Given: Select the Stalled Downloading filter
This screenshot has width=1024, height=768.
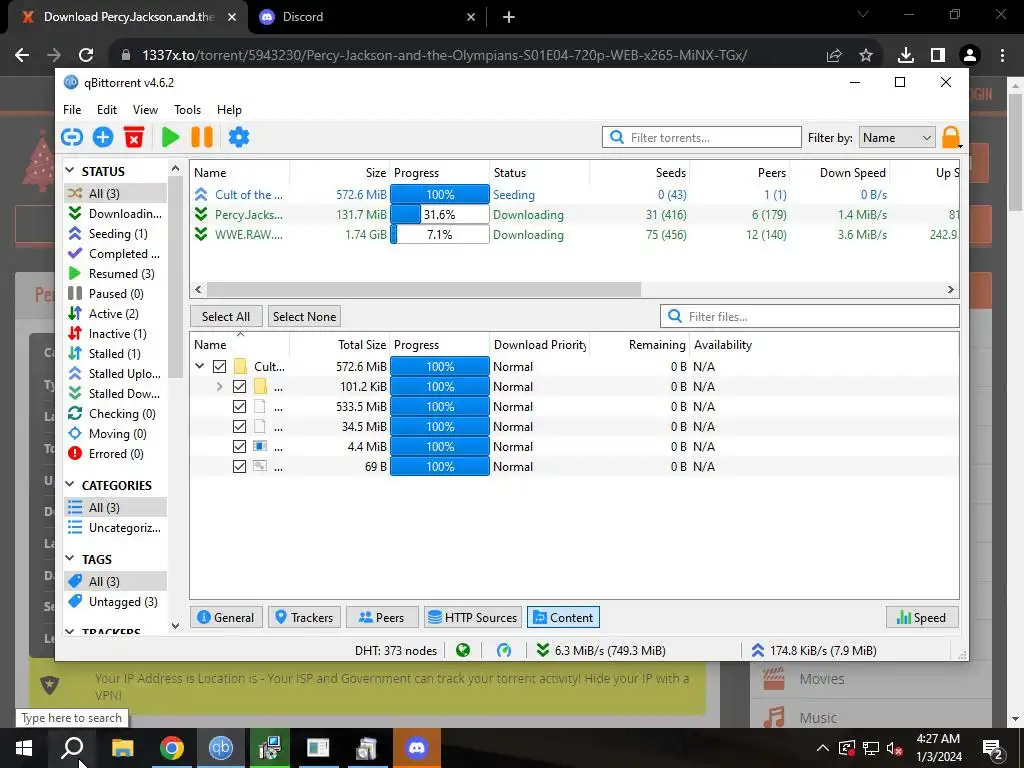Looking at the screenshot, I should 116,394.
